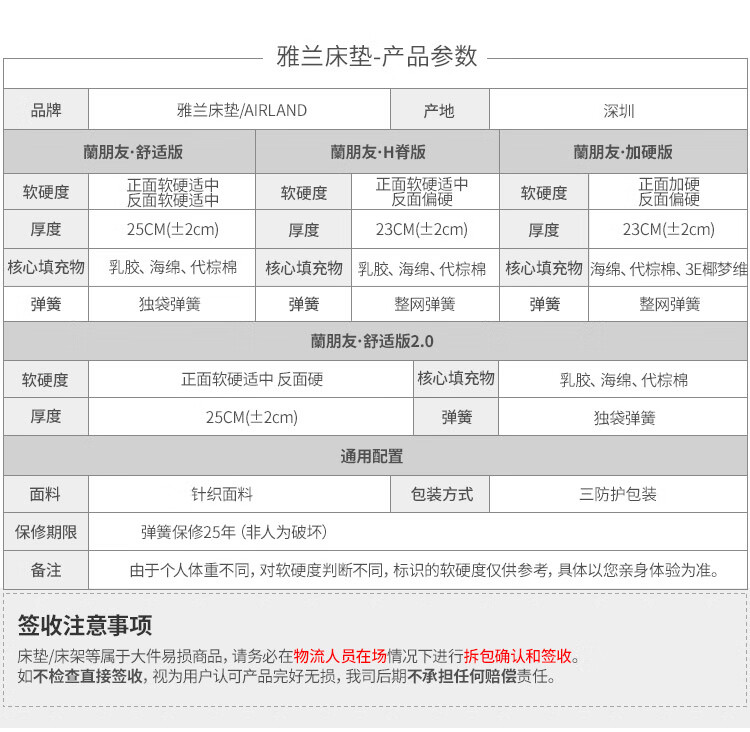The width and height of the screenshot is (750, 732).
Task: Select the 正面软硬适中 反面软硬适中 cell
Action: point(173,192)
